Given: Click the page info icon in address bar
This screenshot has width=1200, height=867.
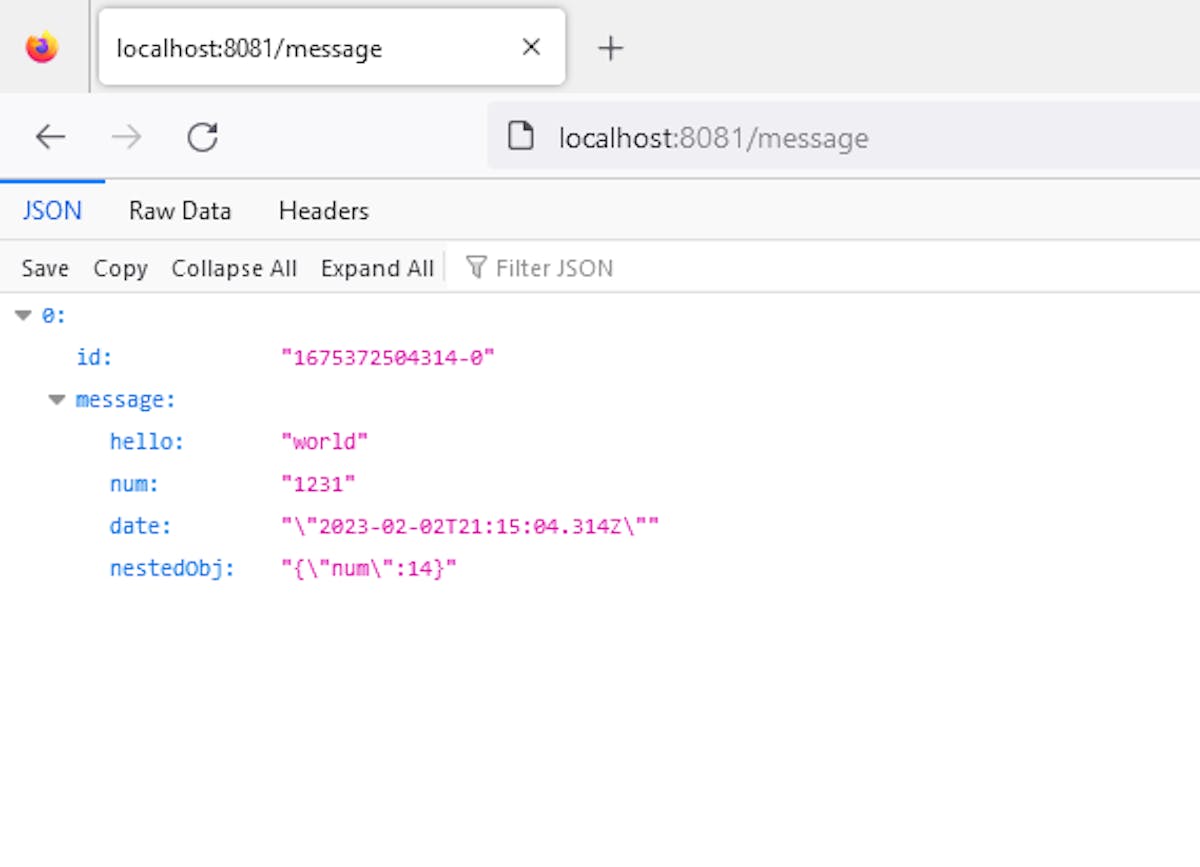Looking at the screenshot, I should point(520,137).
